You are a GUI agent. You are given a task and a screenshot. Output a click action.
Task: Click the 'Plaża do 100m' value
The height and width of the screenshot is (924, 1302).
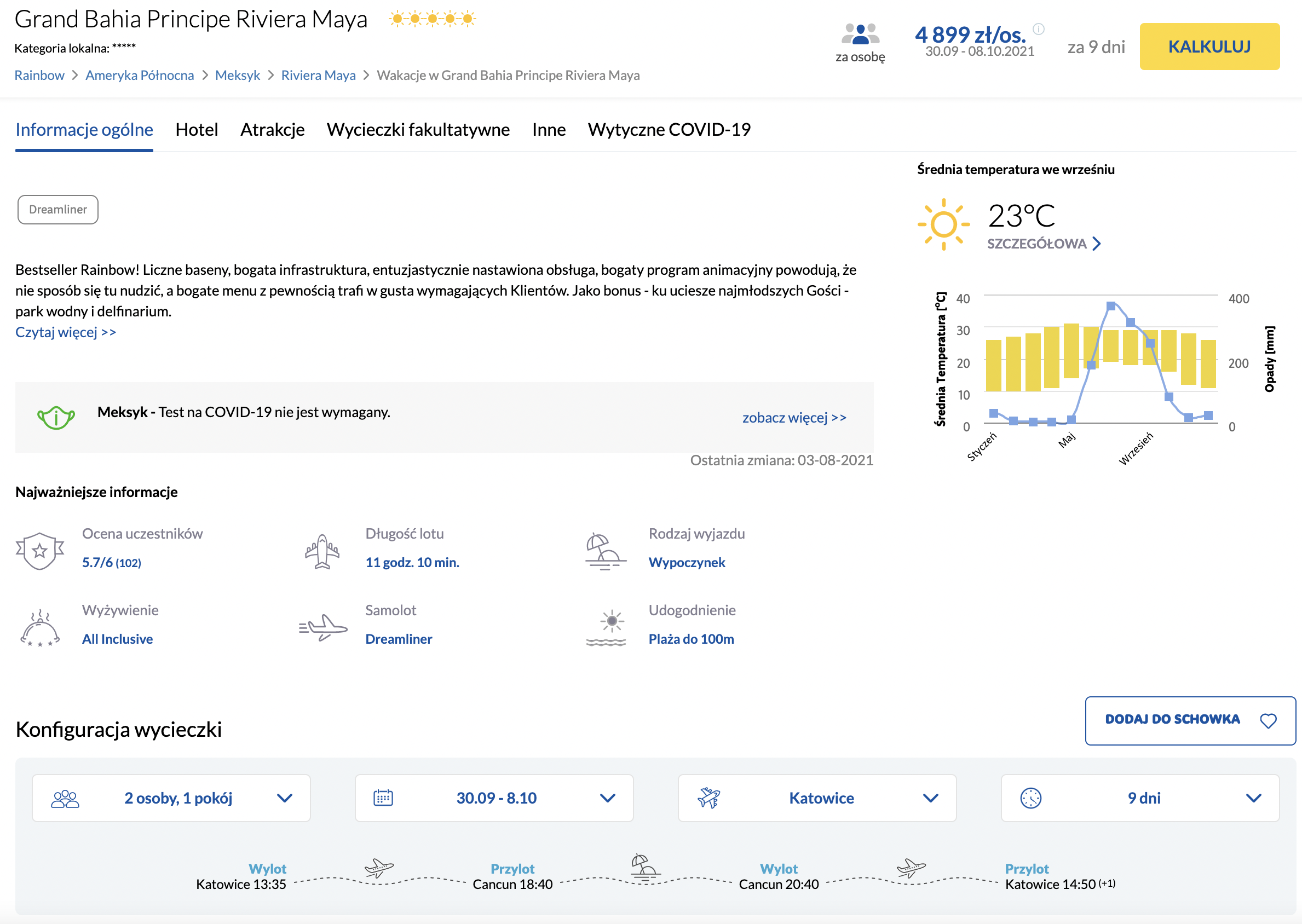click(692, 639)
